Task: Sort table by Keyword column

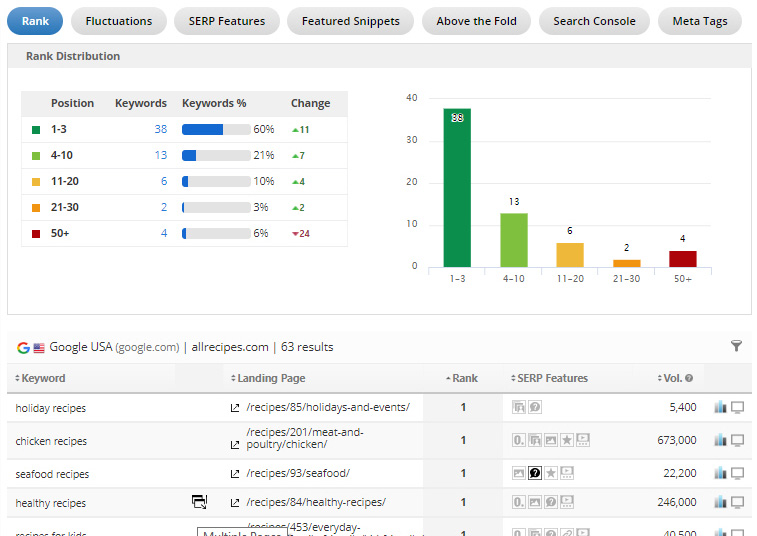Action: click(42, 378)
